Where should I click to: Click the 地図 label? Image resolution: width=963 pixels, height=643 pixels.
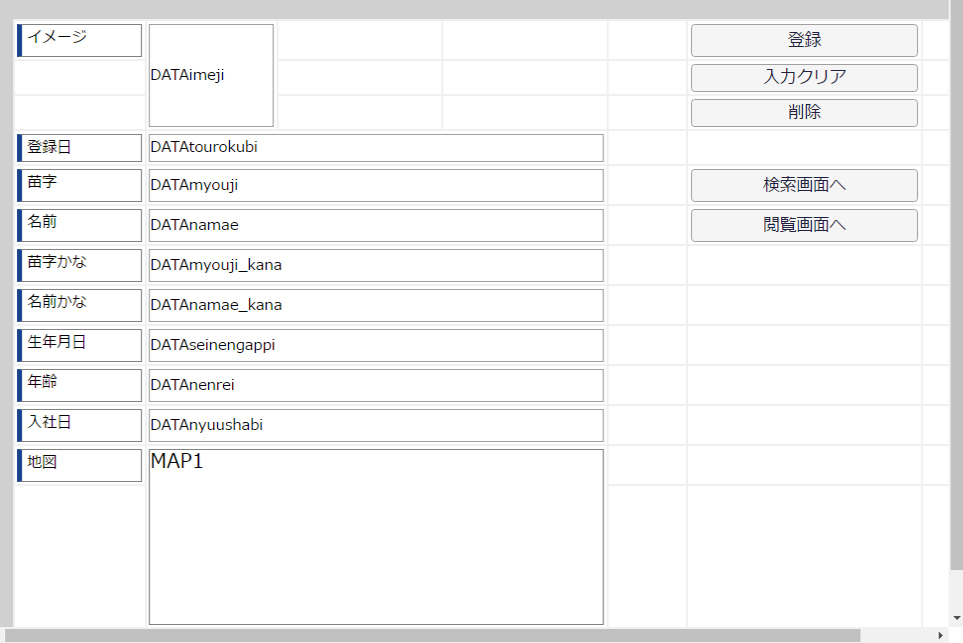point(79,466)
